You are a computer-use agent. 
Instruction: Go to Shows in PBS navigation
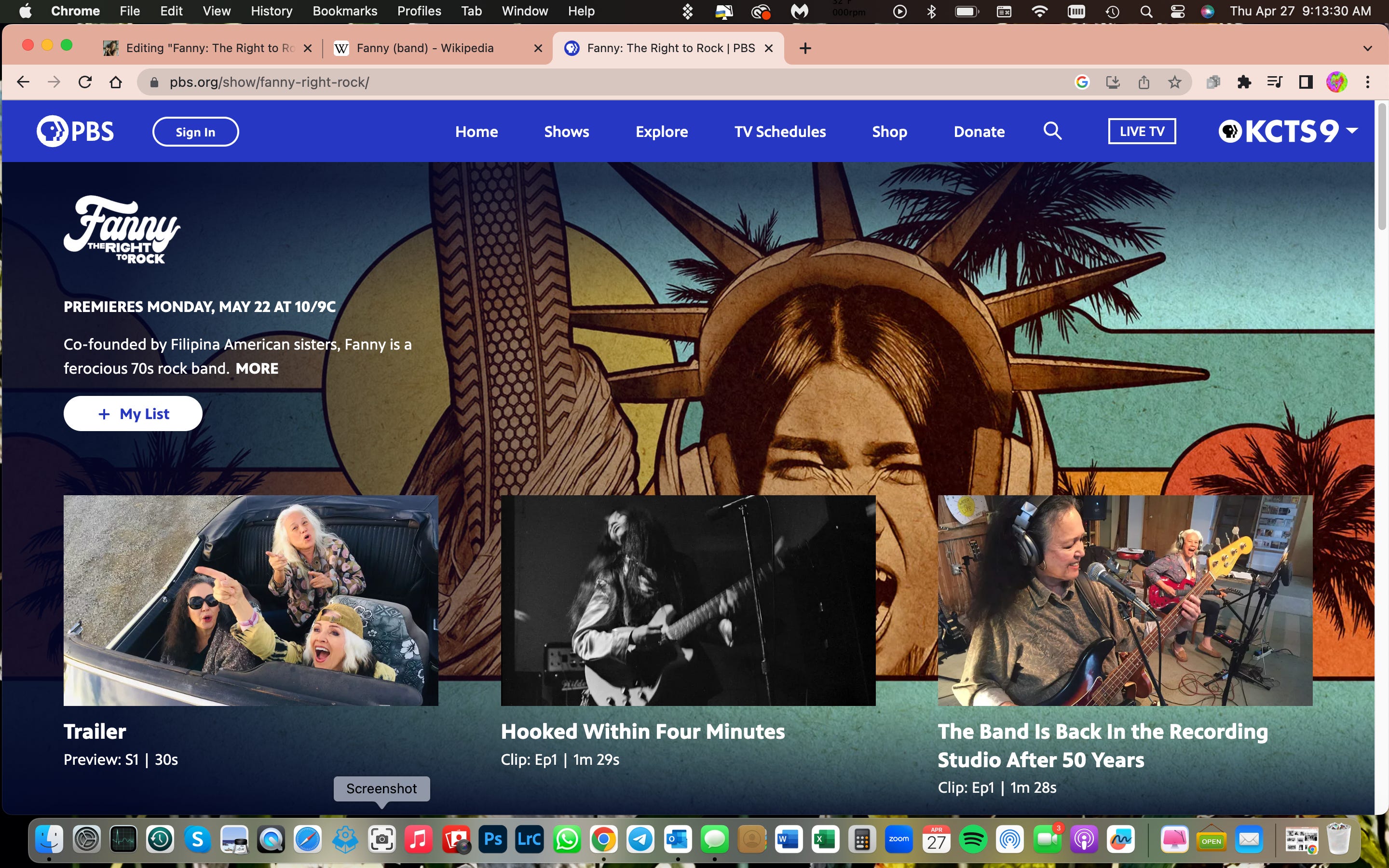567,132
